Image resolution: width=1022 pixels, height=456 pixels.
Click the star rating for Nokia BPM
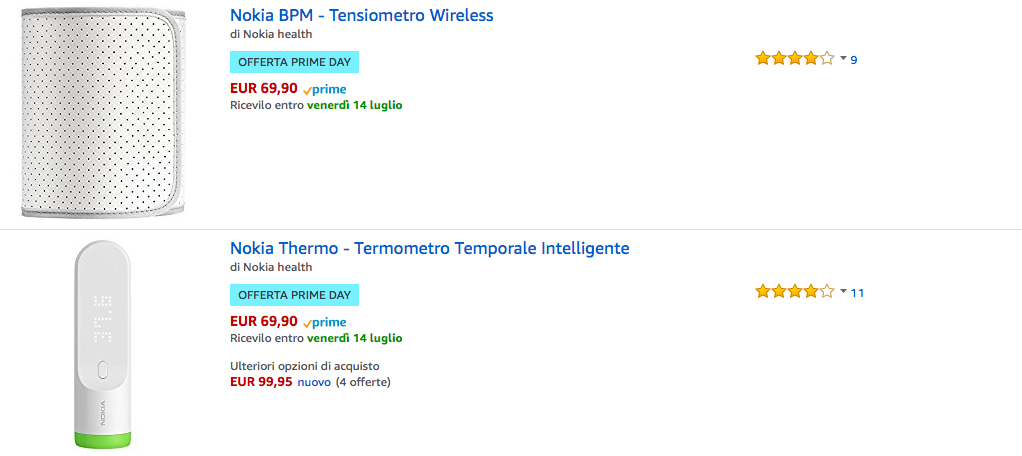pyautogui.click(x=794, y=59)
